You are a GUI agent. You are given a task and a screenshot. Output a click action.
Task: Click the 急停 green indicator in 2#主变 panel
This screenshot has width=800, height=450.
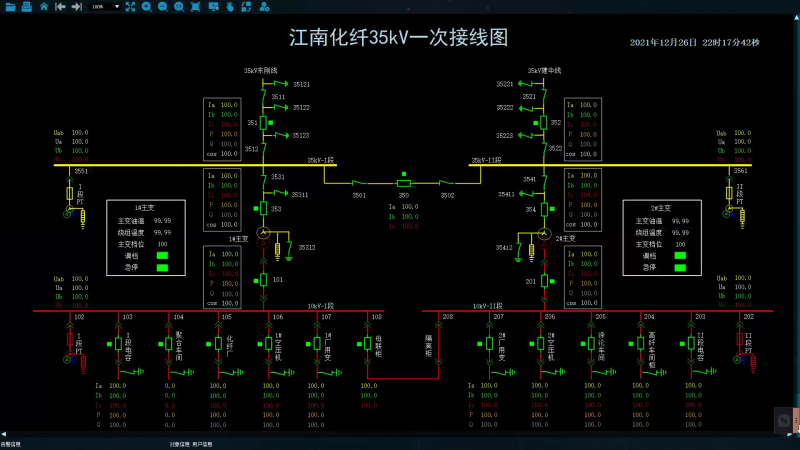(x=680, y=267)
